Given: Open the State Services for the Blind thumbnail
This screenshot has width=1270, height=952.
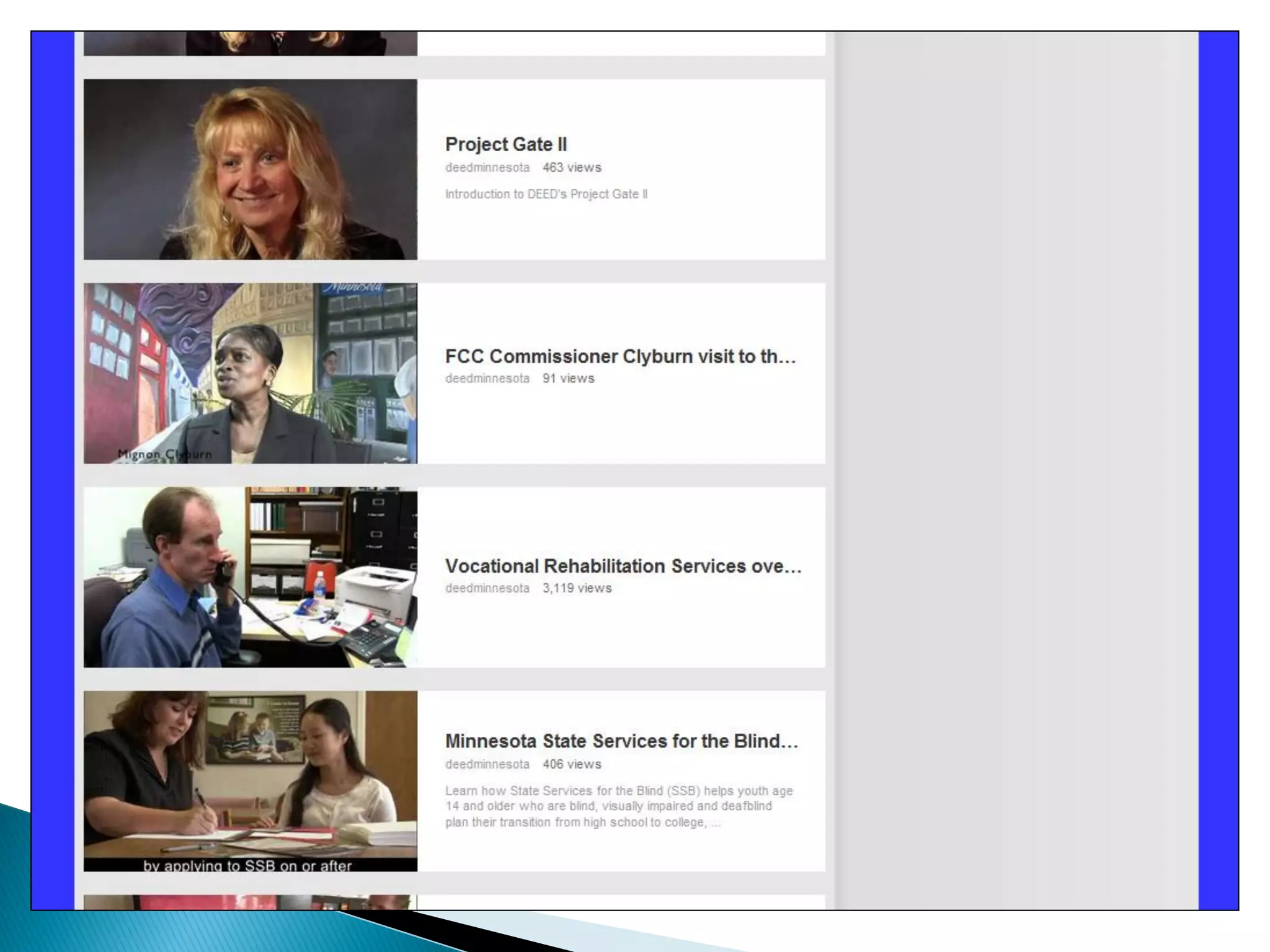Looking at the screenshot, I should point(250,781).
